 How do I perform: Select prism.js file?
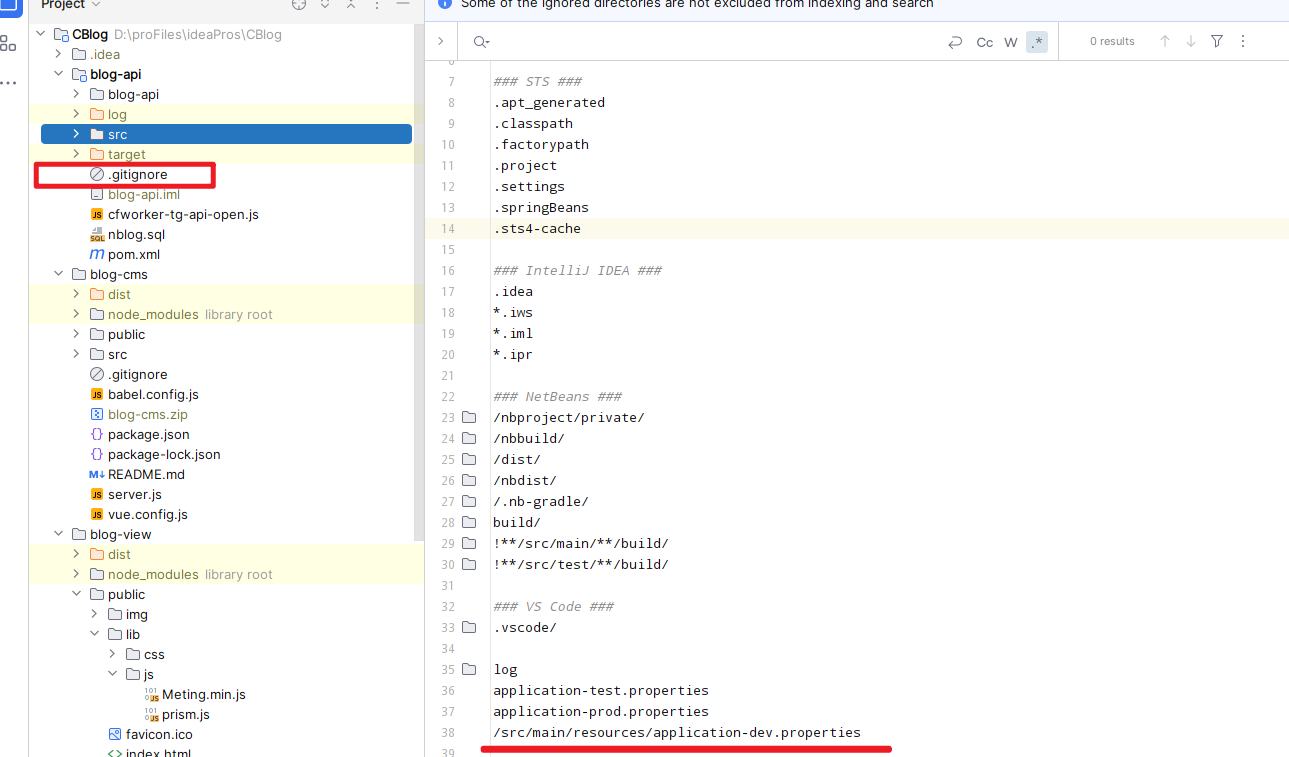tap(186, 714)
